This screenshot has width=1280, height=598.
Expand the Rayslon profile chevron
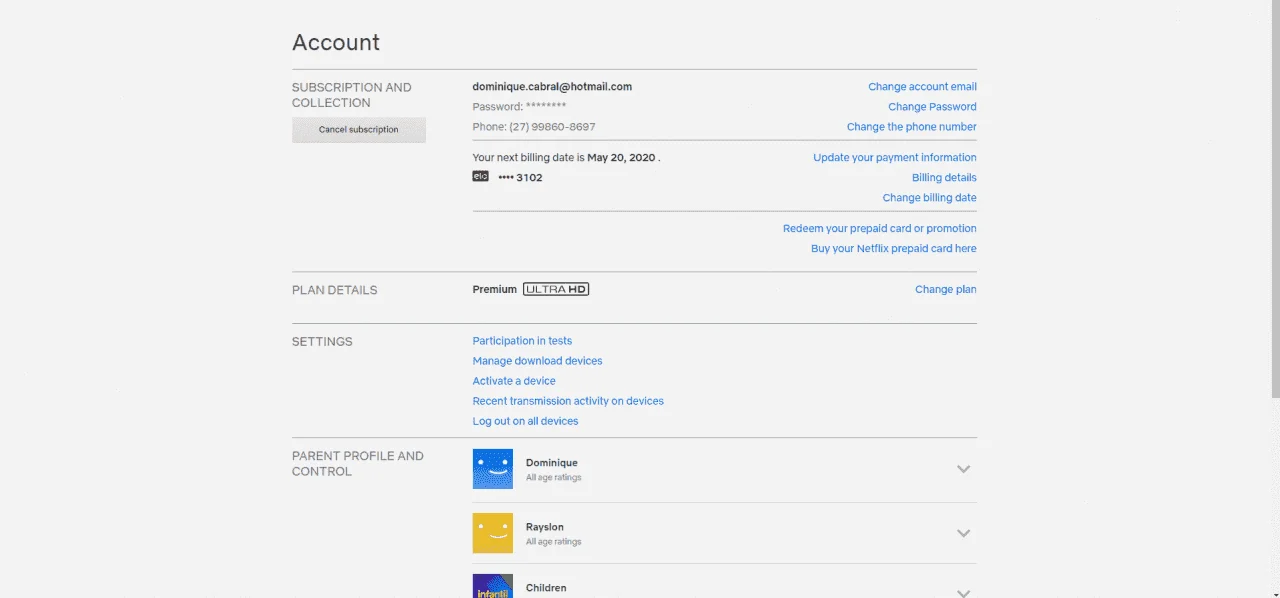click(964, 533)
